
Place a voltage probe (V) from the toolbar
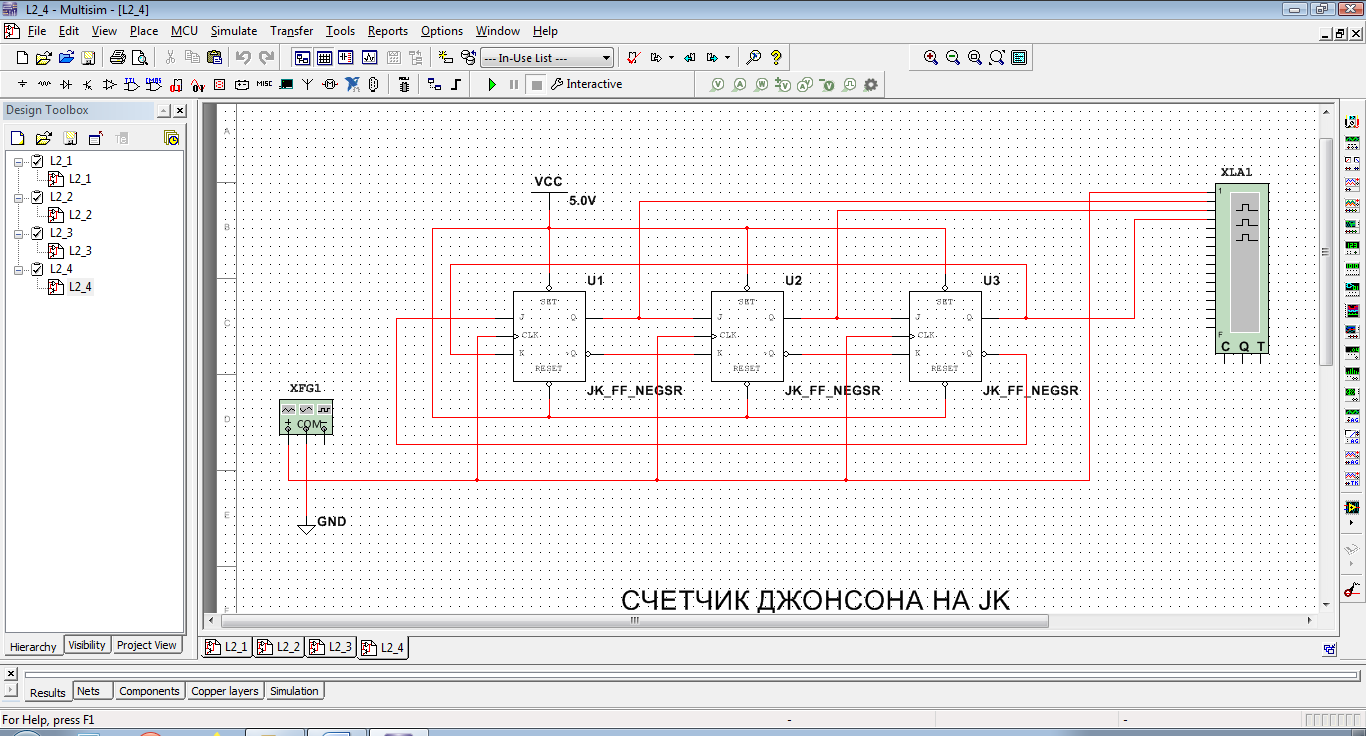click(x=717, y=85)
